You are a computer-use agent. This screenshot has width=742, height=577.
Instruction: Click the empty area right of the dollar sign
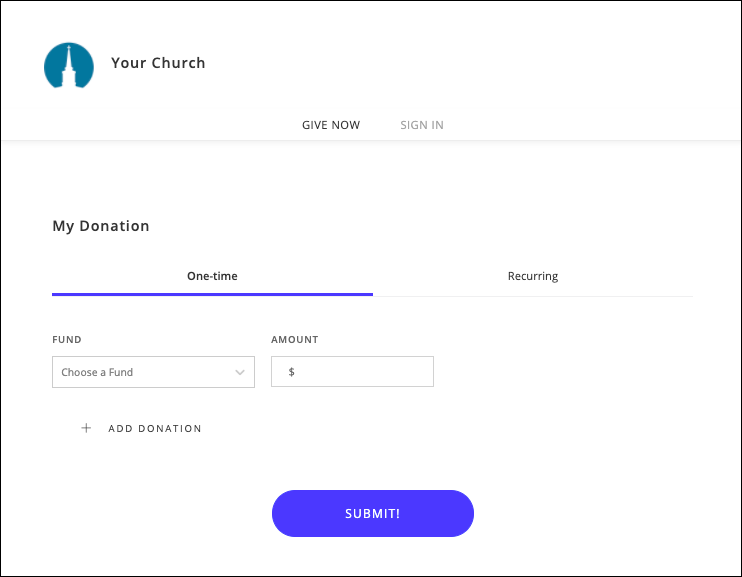coord(365,372)
